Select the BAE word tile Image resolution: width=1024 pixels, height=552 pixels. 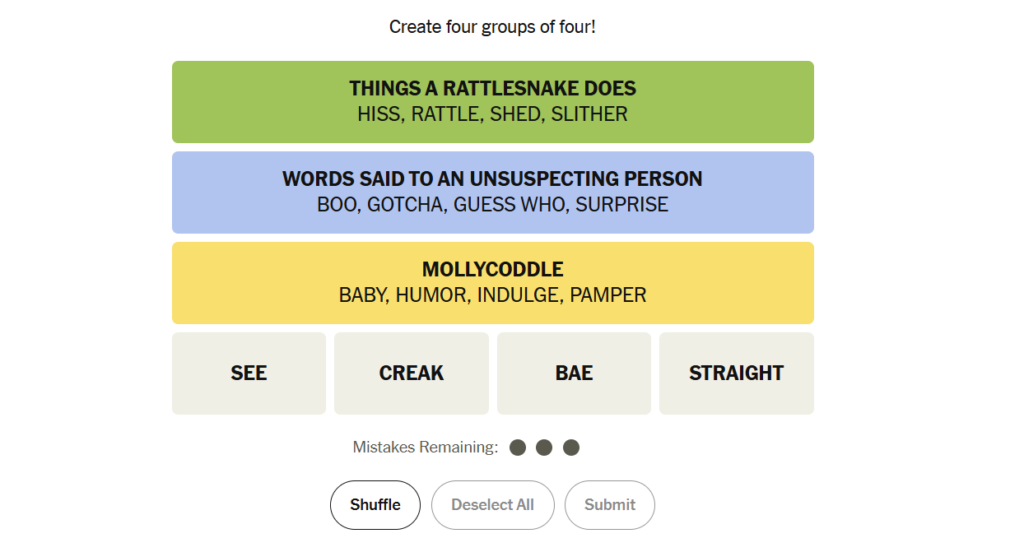(574, 373)
